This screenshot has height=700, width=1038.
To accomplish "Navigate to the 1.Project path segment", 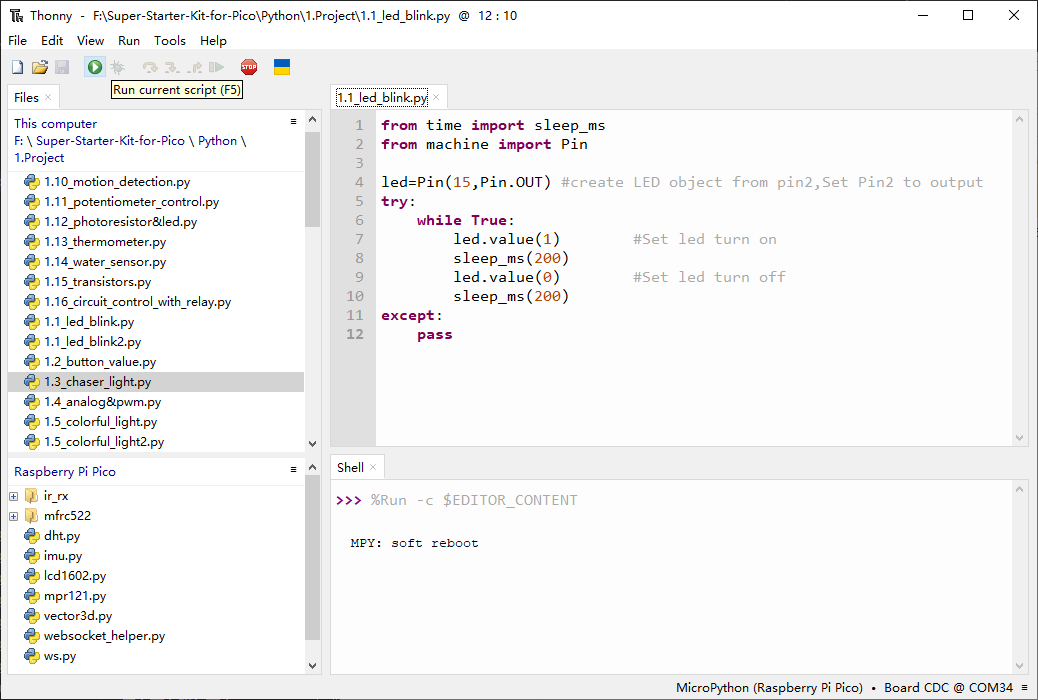I will pyautogui.click(x=39, y=158).
